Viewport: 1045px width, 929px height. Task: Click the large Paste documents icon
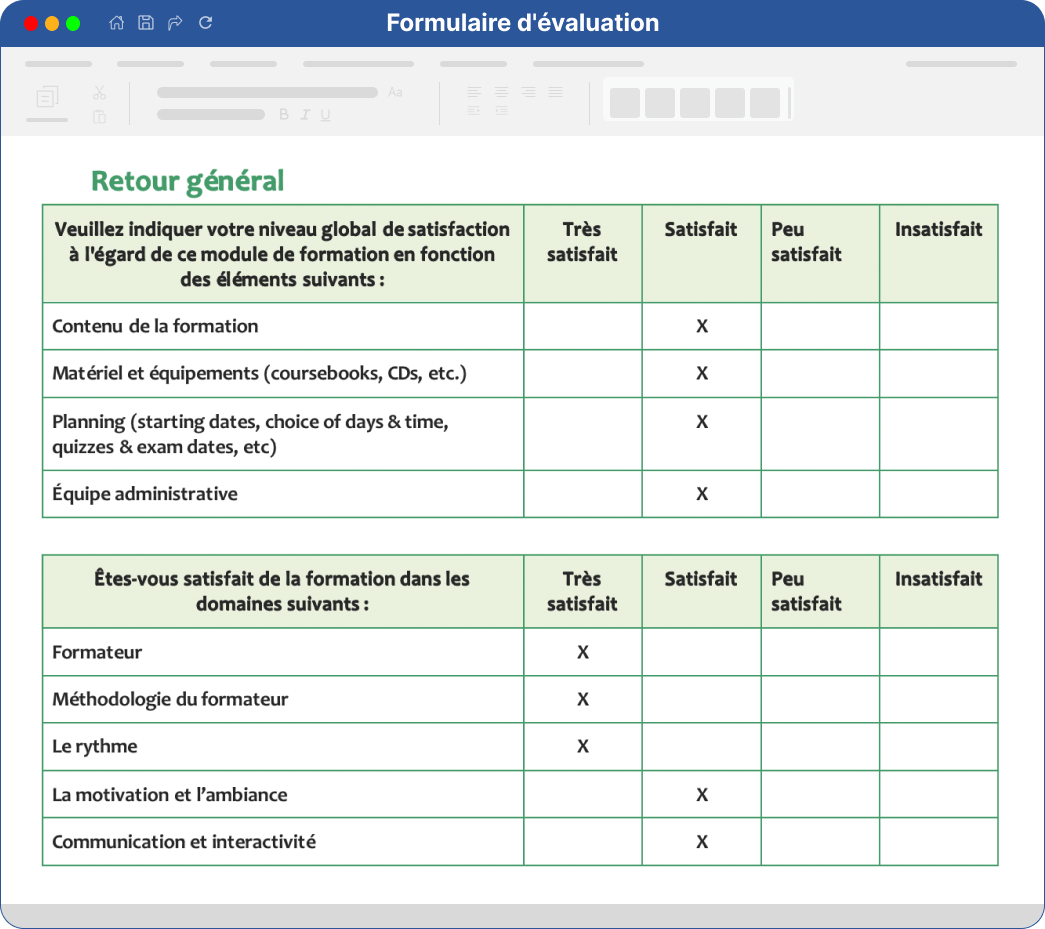47,97
